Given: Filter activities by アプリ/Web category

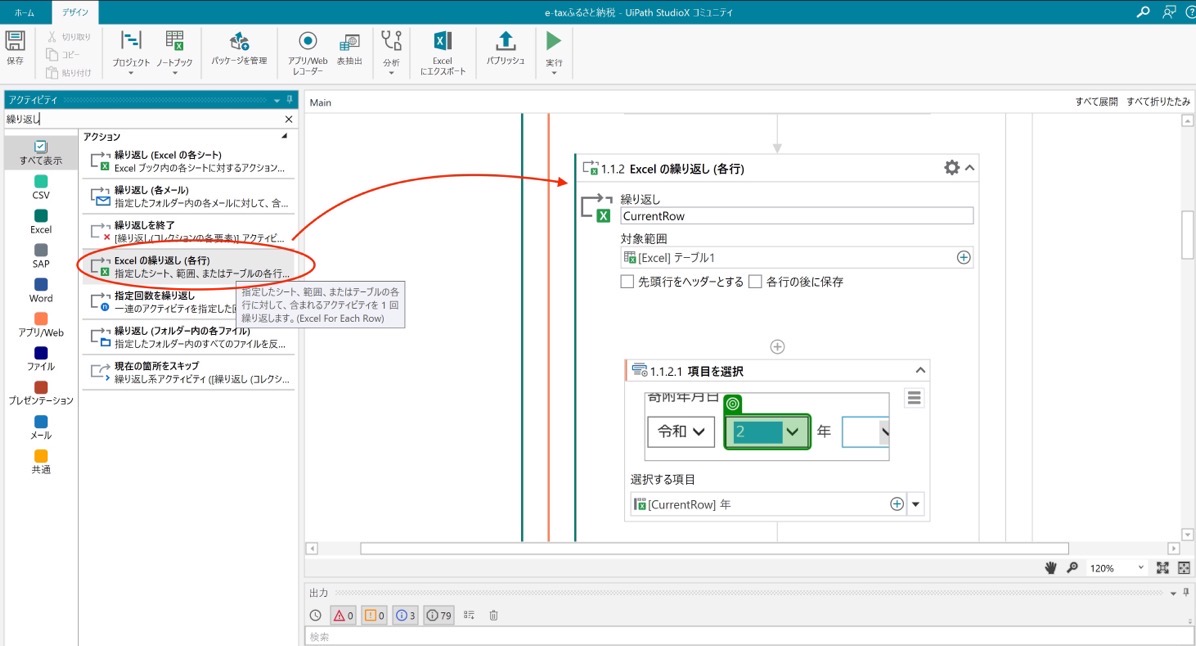Looking at the screenshot, I should [x=41, y=324].
